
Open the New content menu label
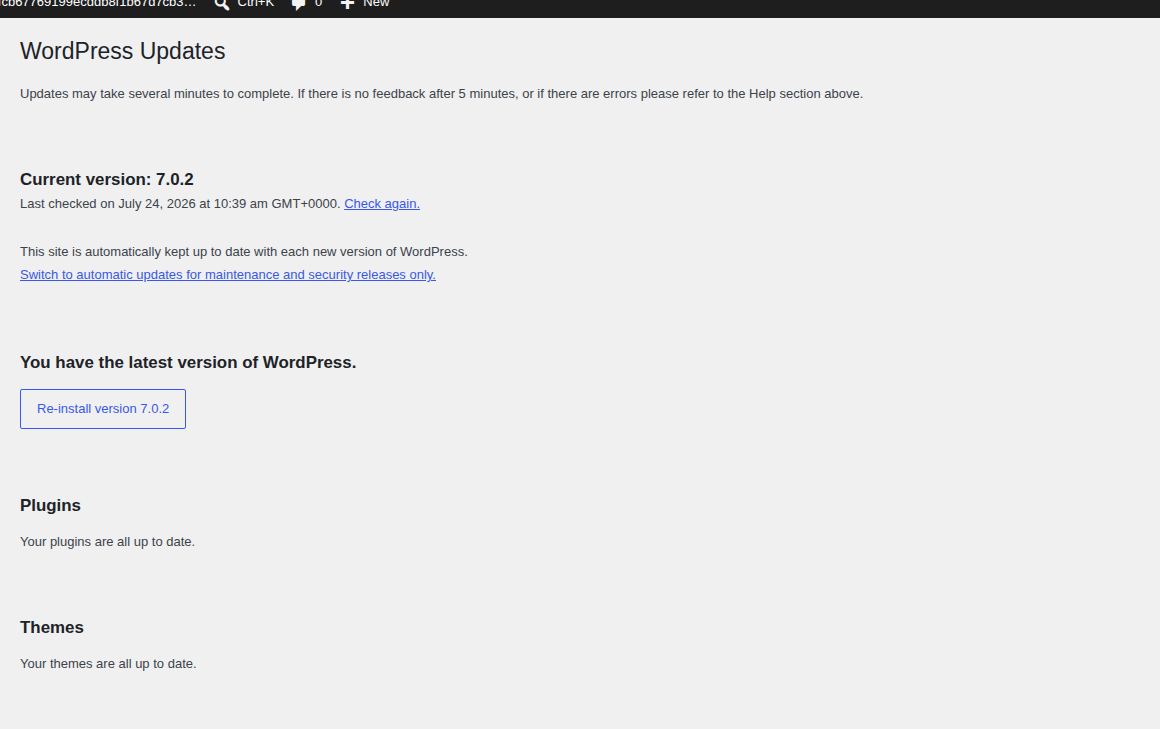376,4
